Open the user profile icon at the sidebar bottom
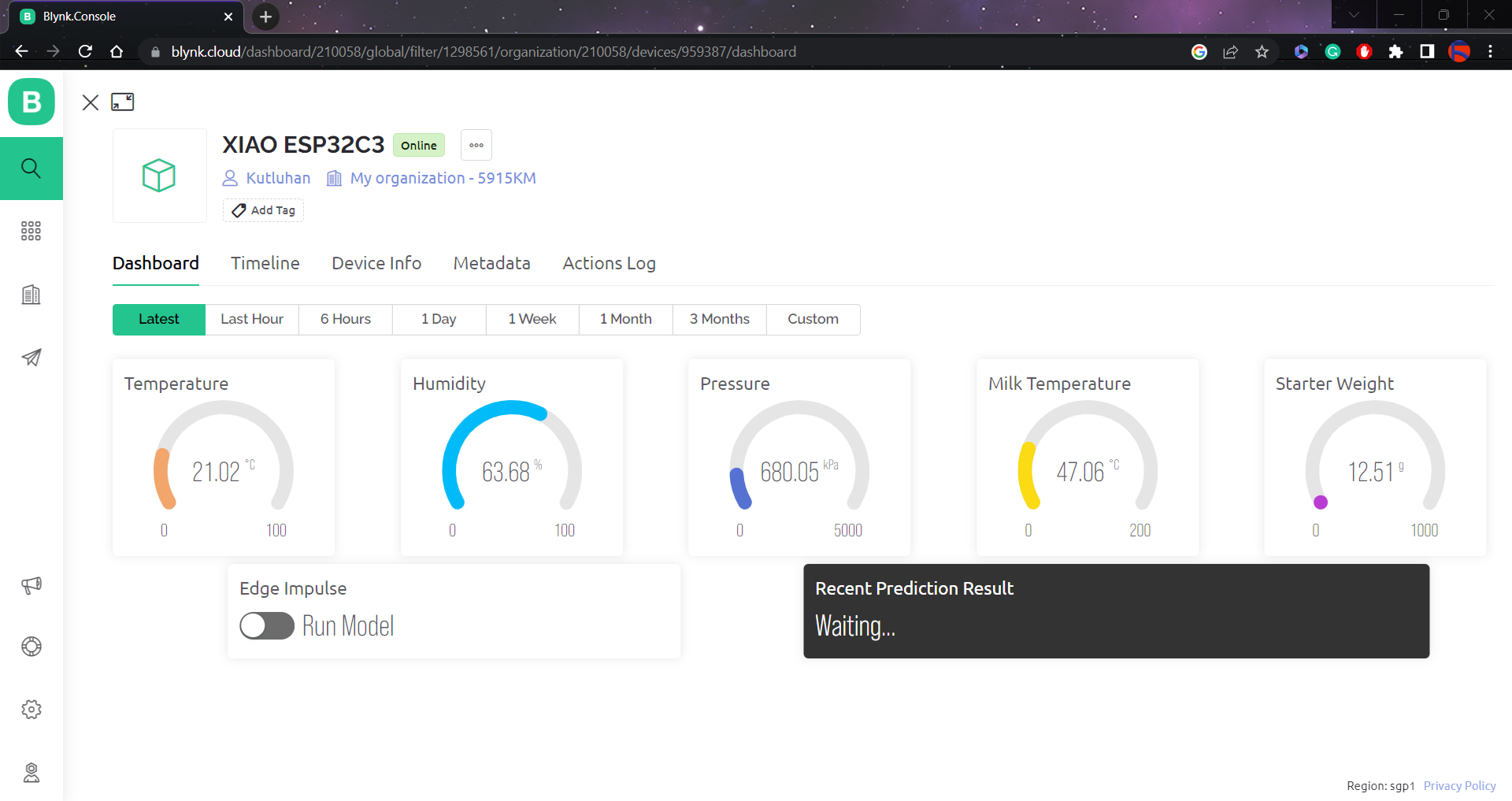This screenshot has height=801, width=1512. coord(31,773)
